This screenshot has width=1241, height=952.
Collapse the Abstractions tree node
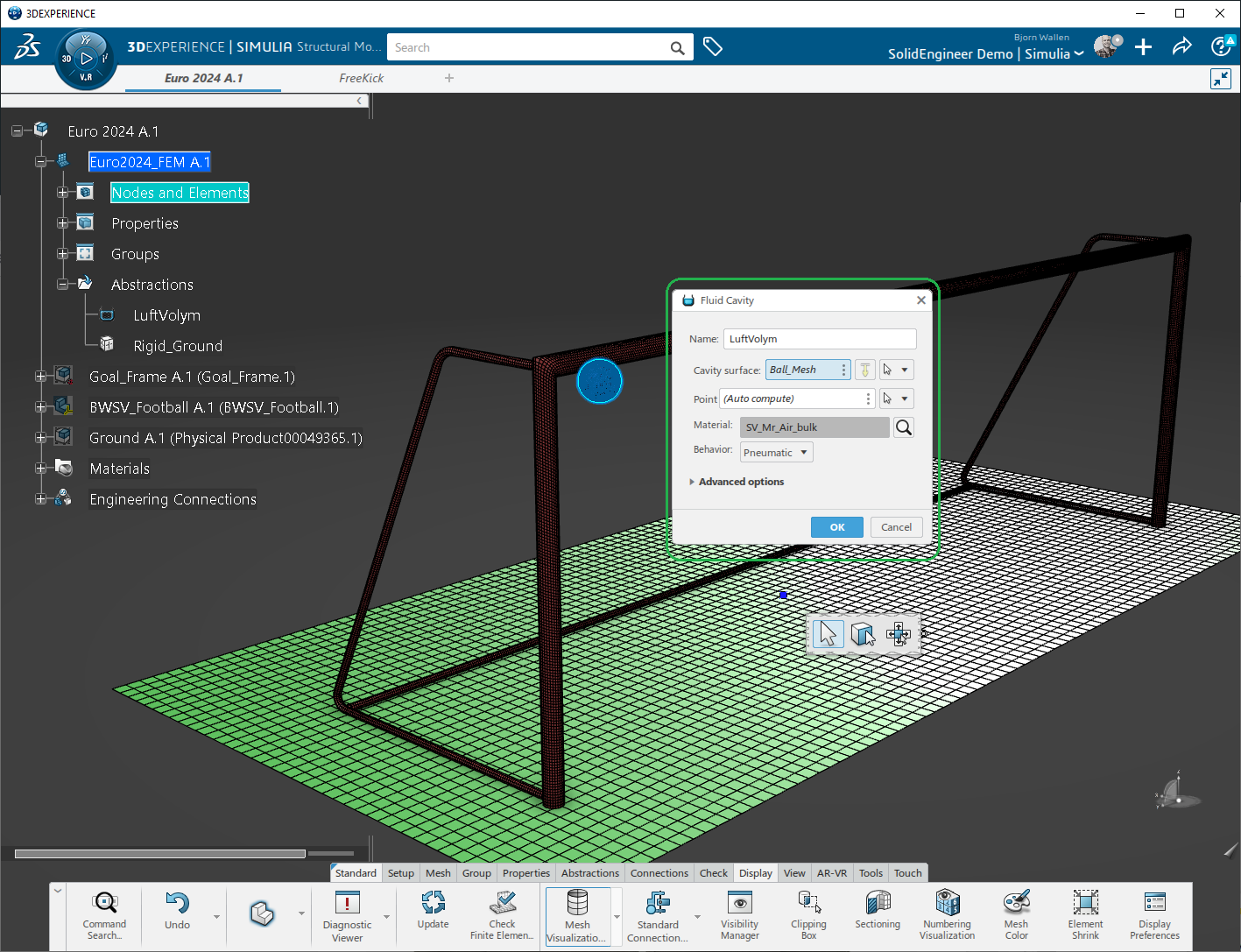62,285
